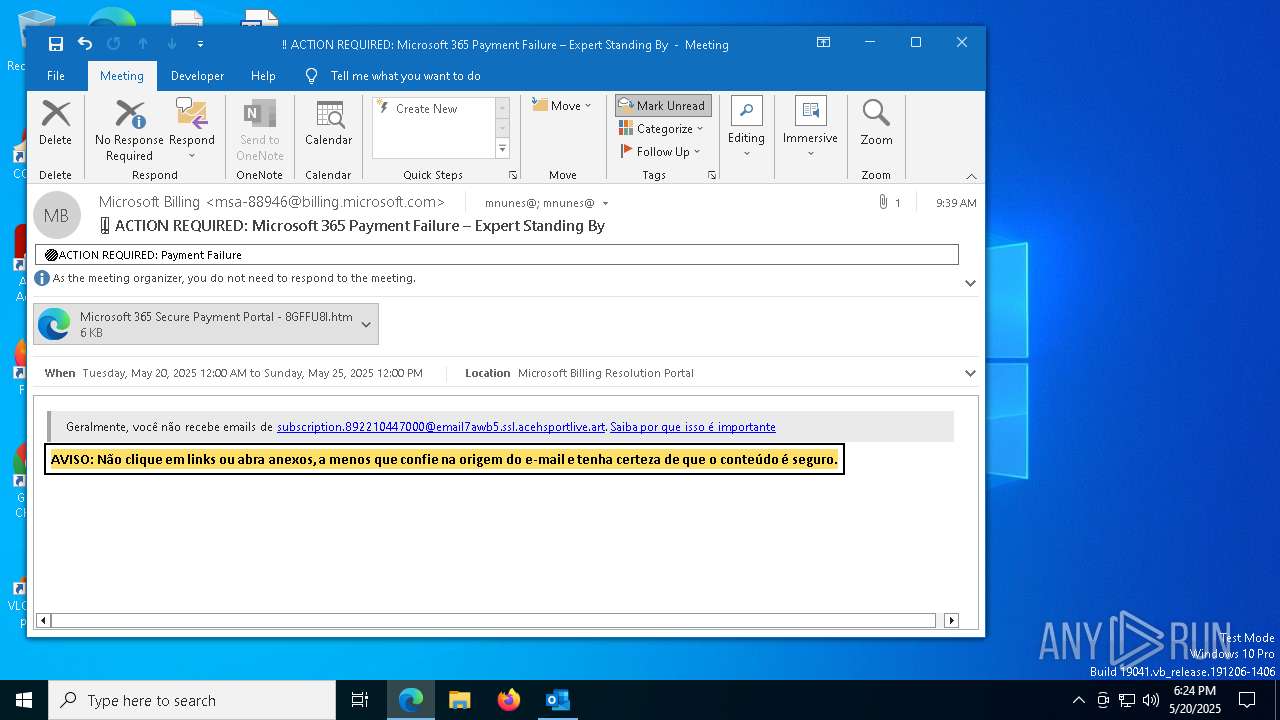Open Microsoft Edge from the taskbar

(411, 700)
